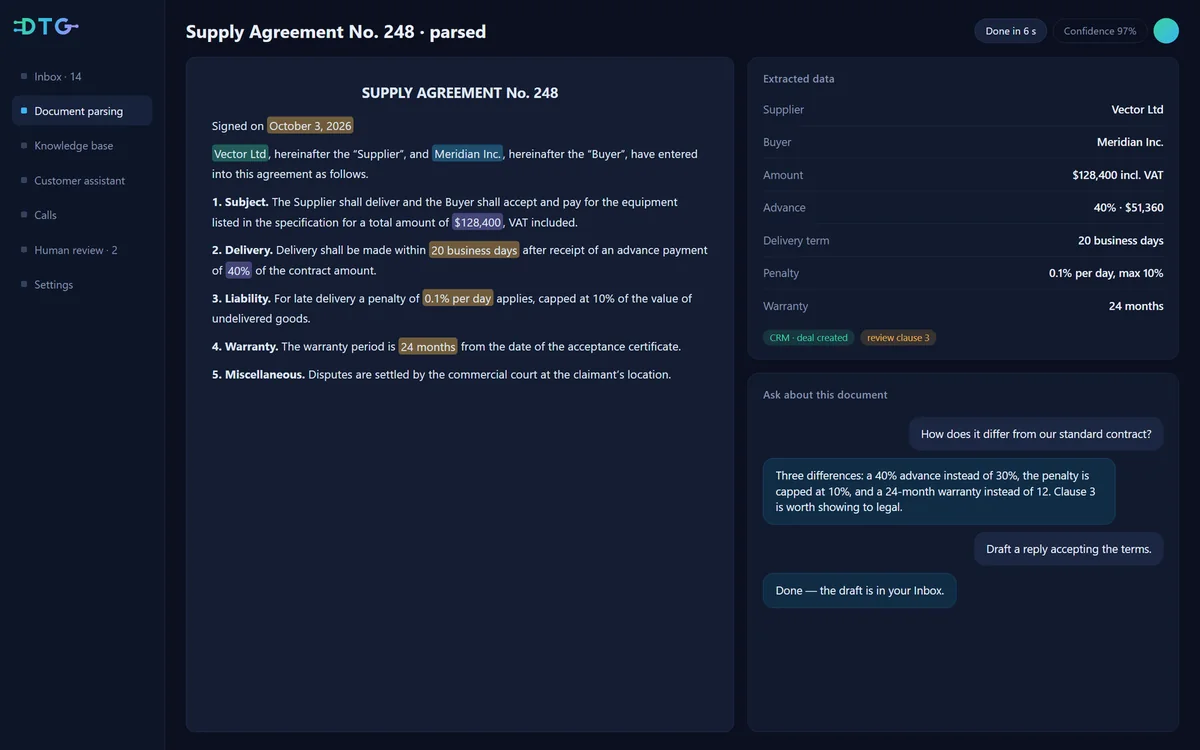Click page title "Supply Agreement No. 248 · parsed"
The image size is (1200, 750).
coord(336,32)
